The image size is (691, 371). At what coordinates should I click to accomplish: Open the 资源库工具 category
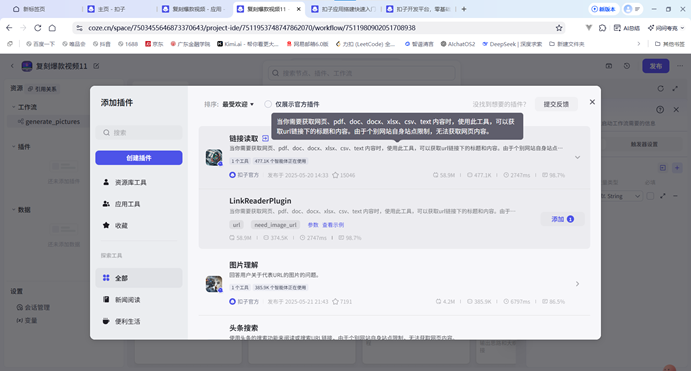139,182
